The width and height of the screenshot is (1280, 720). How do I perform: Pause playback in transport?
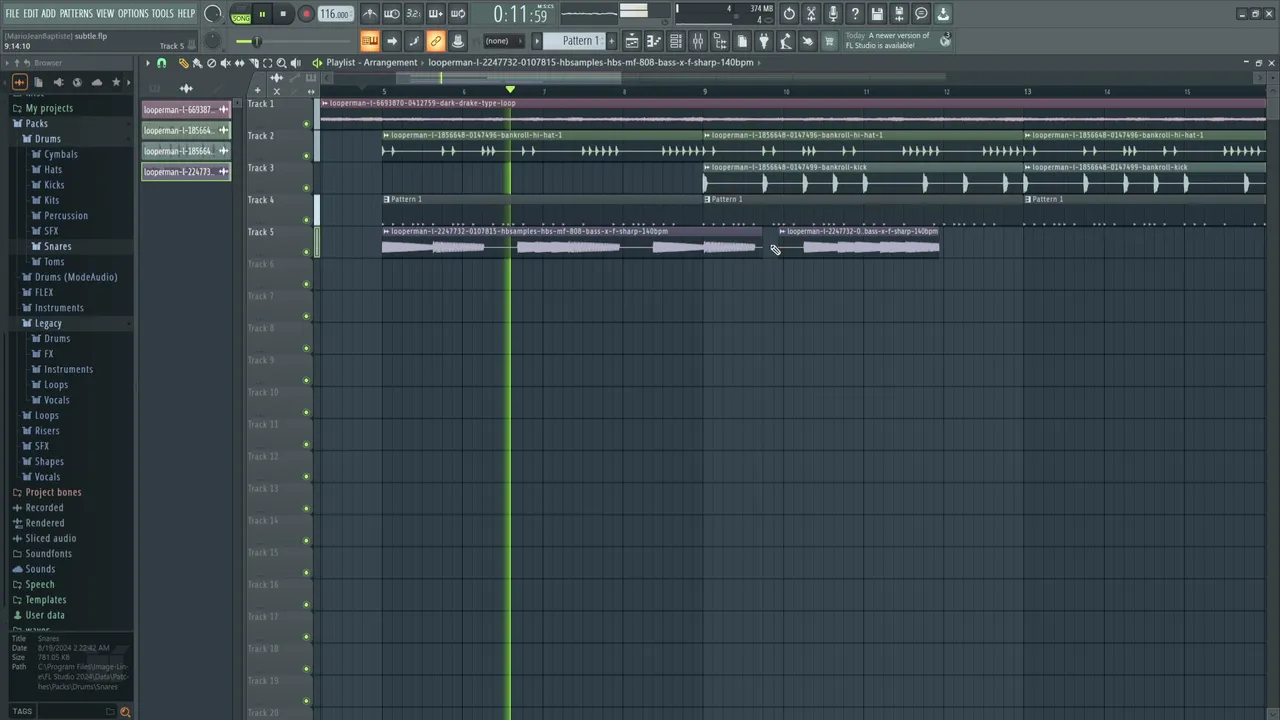coord(262,14)
